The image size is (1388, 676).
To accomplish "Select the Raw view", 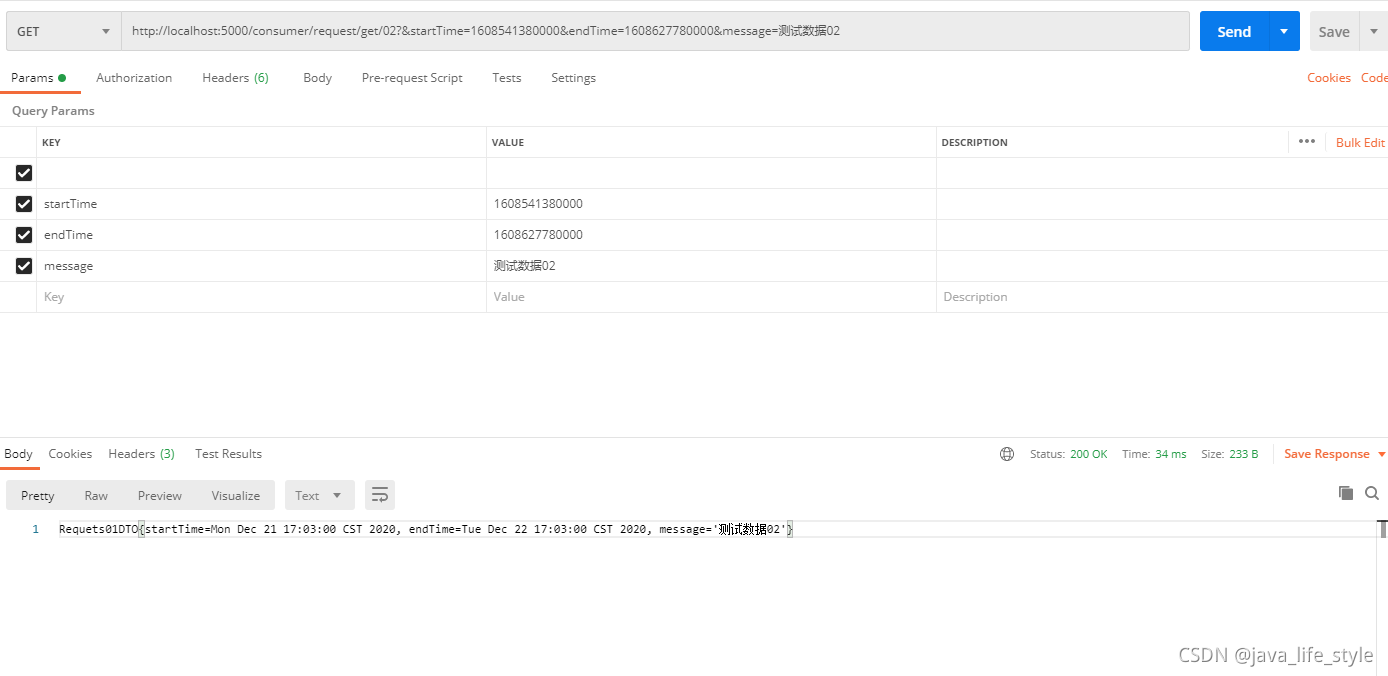I will click(x=96, y=496).
